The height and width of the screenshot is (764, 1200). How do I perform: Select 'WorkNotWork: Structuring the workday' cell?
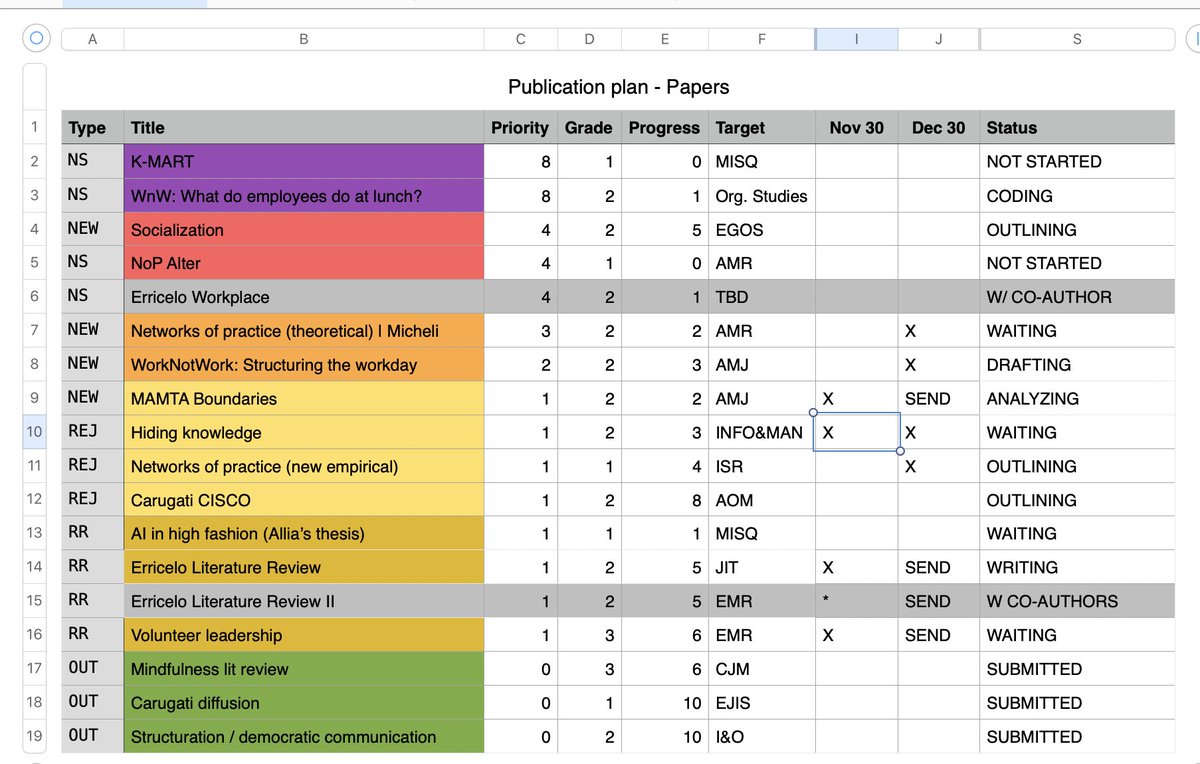(x=304, y=365)
